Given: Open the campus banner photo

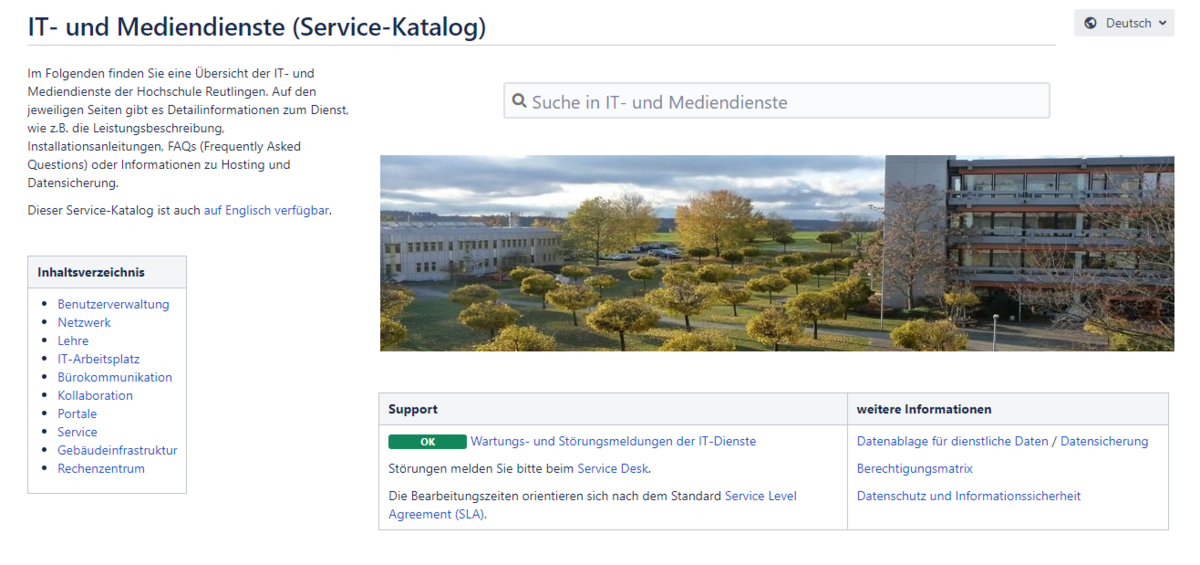Looking at the screenshot, I should click(x=776, y=253).
